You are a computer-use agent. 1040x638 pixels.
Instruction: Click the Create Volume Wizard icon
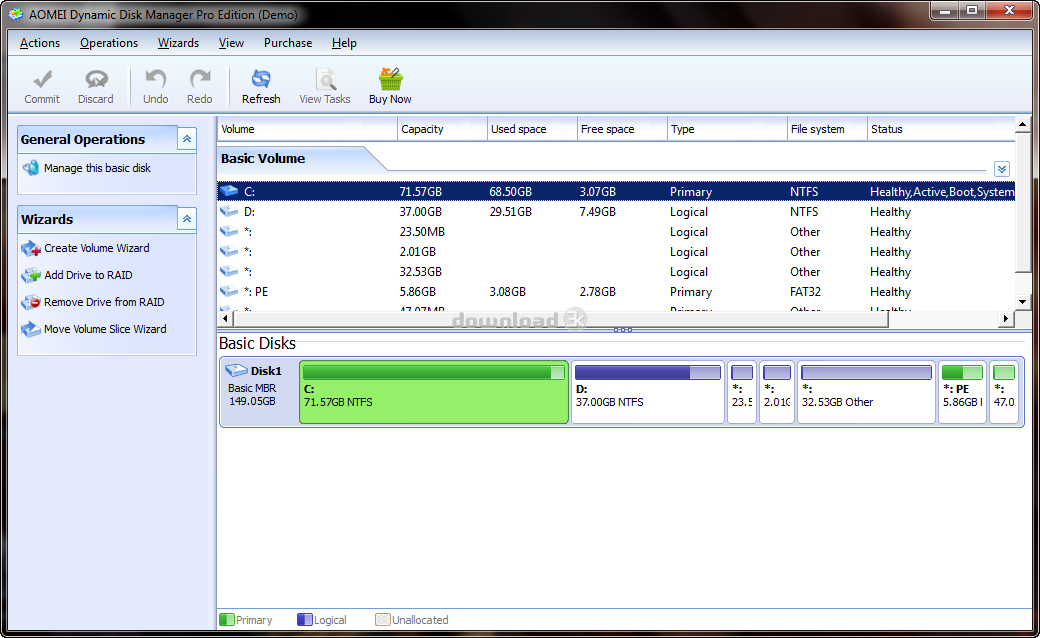click(31, 248)
